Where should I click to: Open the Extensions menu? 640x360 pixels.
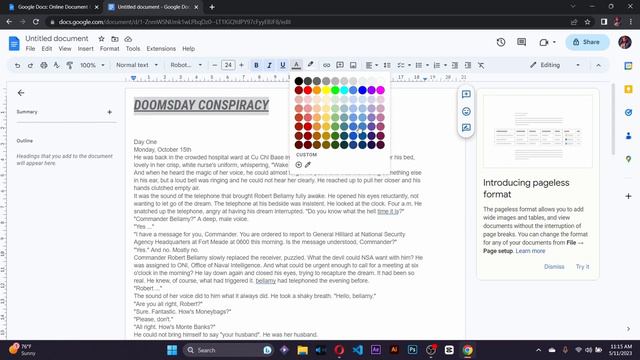click(161, 49)
